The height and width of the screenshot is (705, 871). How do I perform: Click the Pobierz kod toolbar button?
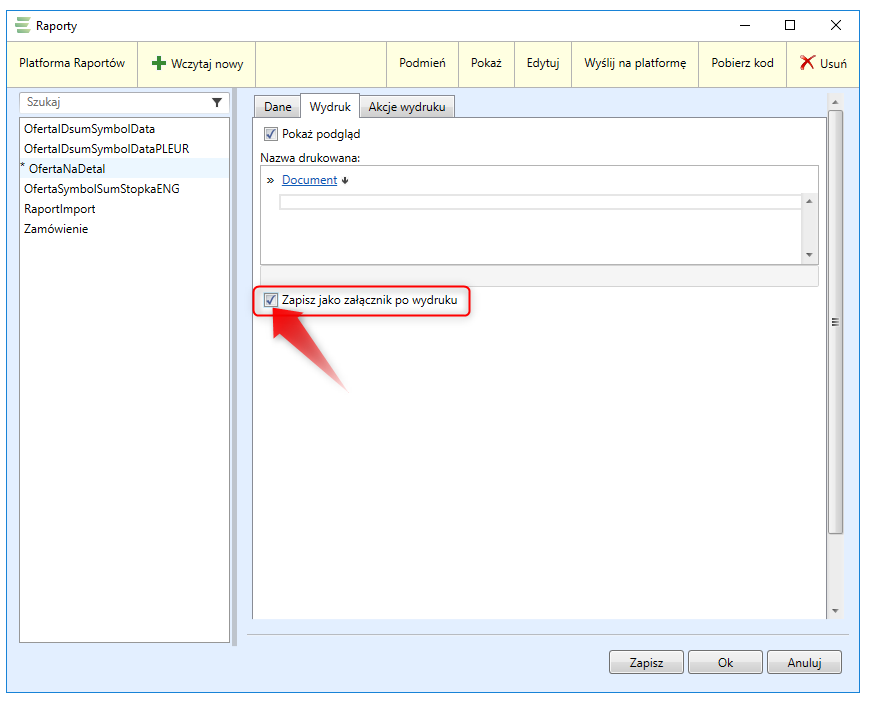point(742,63)
